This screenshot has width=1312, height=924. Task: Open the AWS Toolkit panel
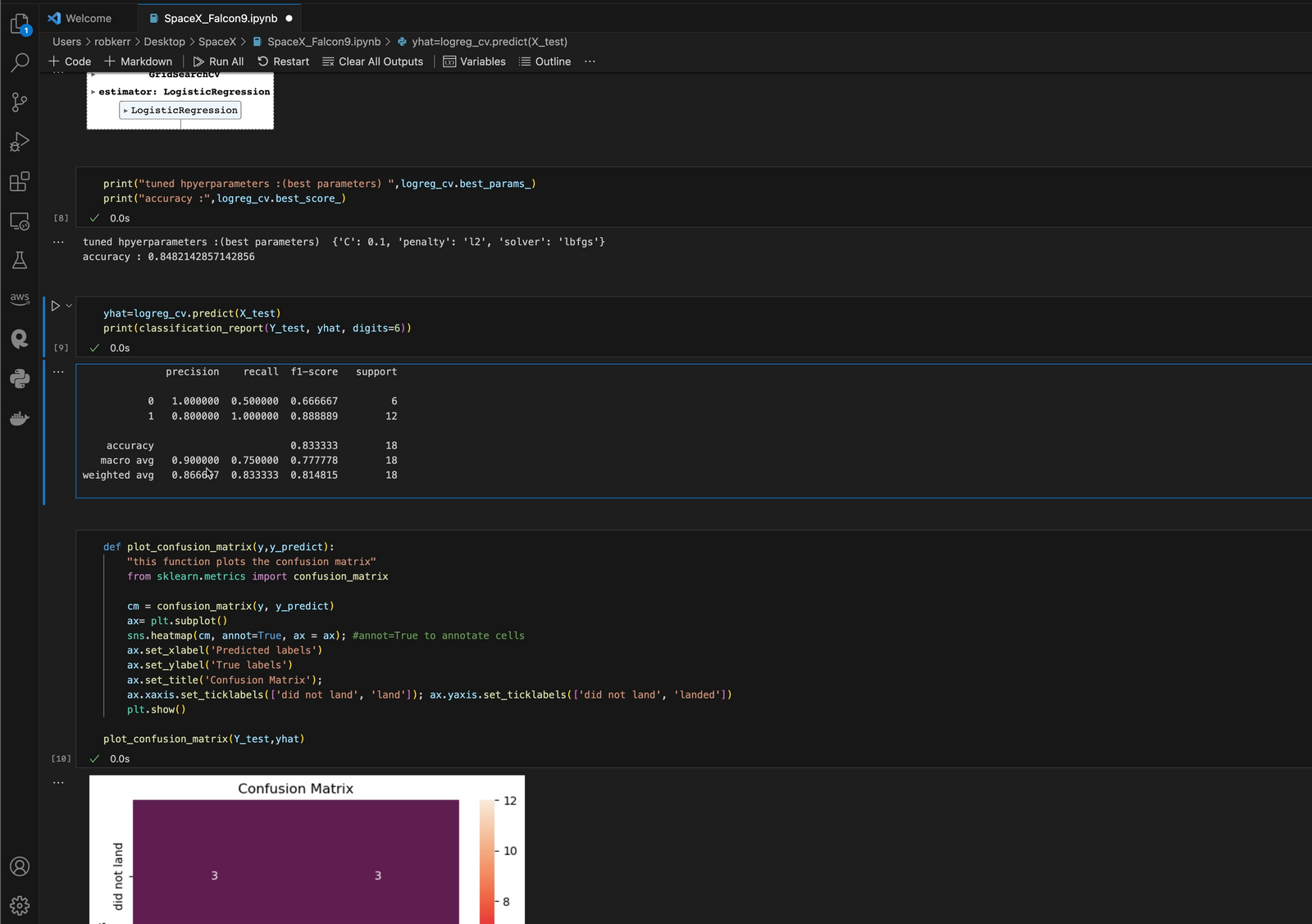20,298
